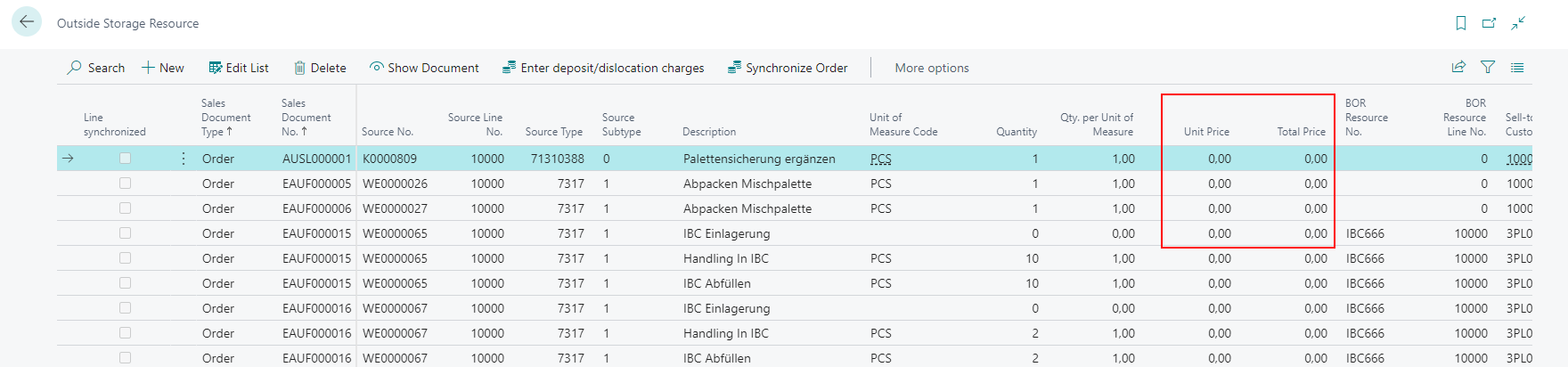Expand More options menu
This screenshot has width=1568, height=367.
(931, 68)
